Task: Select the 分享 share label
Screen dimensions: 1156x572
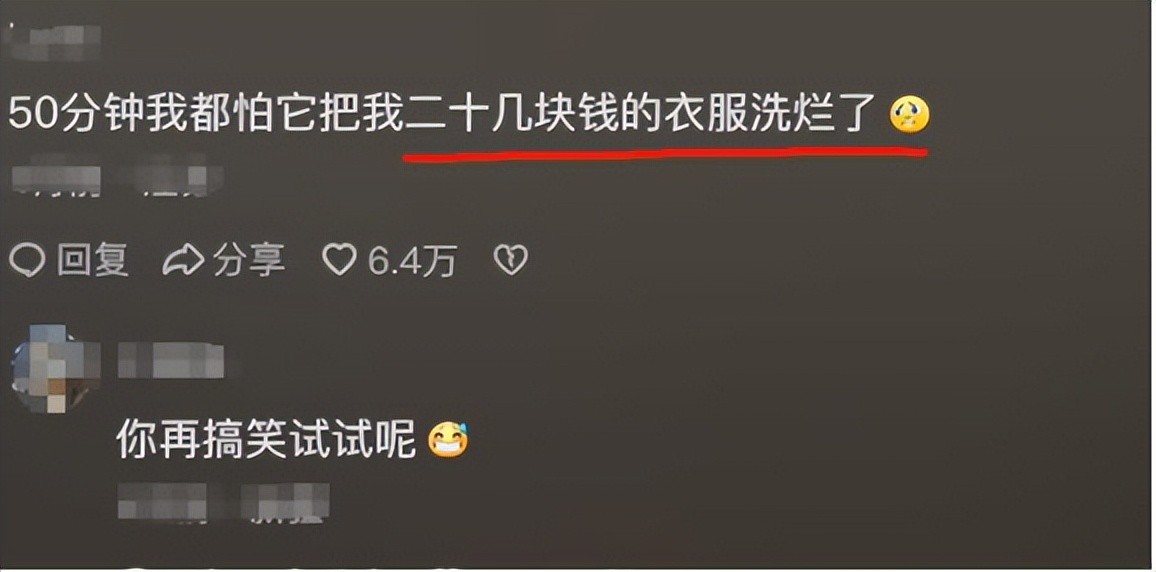Action: (x=248, y=260)
